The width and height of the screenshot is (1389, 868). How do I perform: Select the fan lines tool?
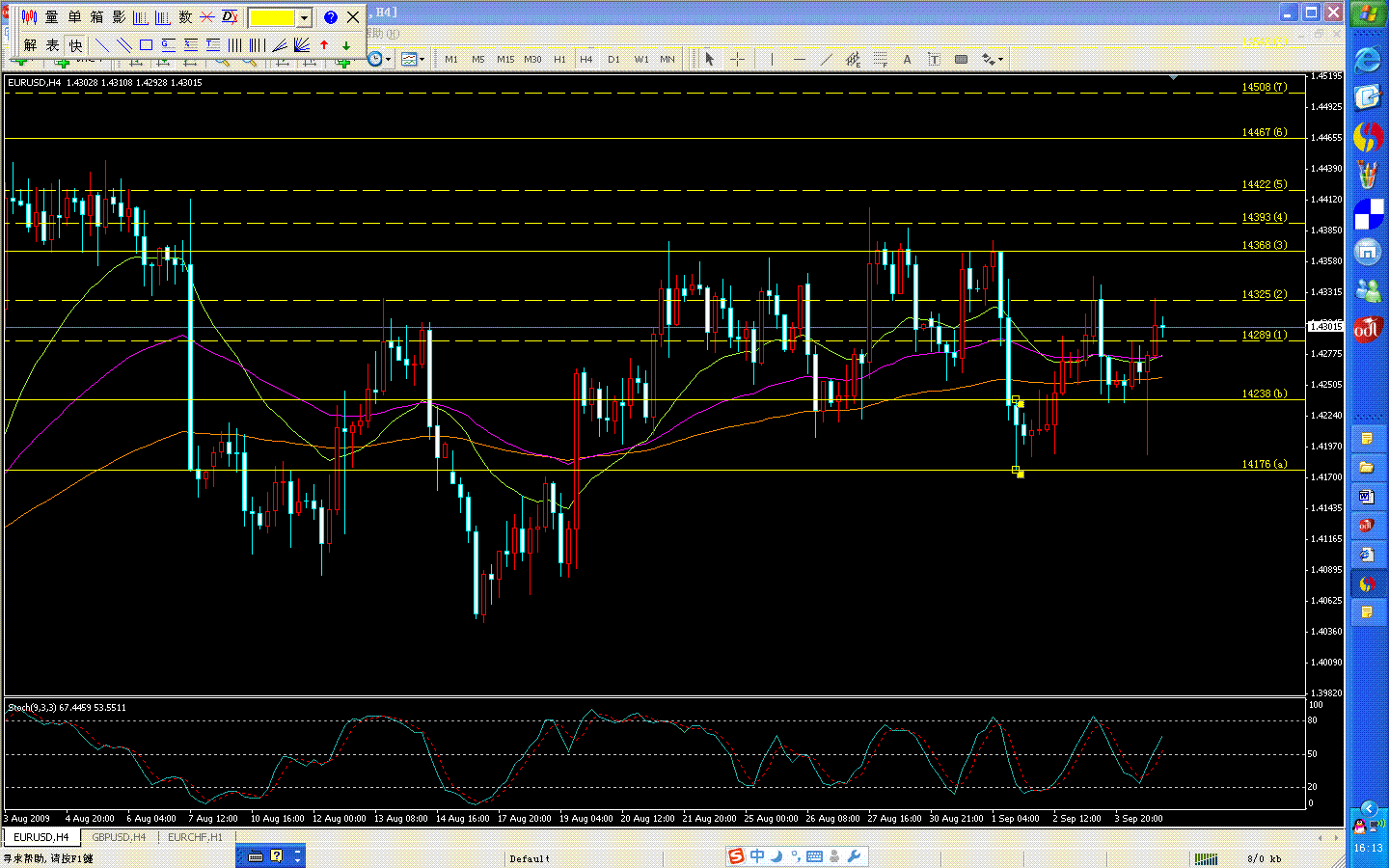301,45
